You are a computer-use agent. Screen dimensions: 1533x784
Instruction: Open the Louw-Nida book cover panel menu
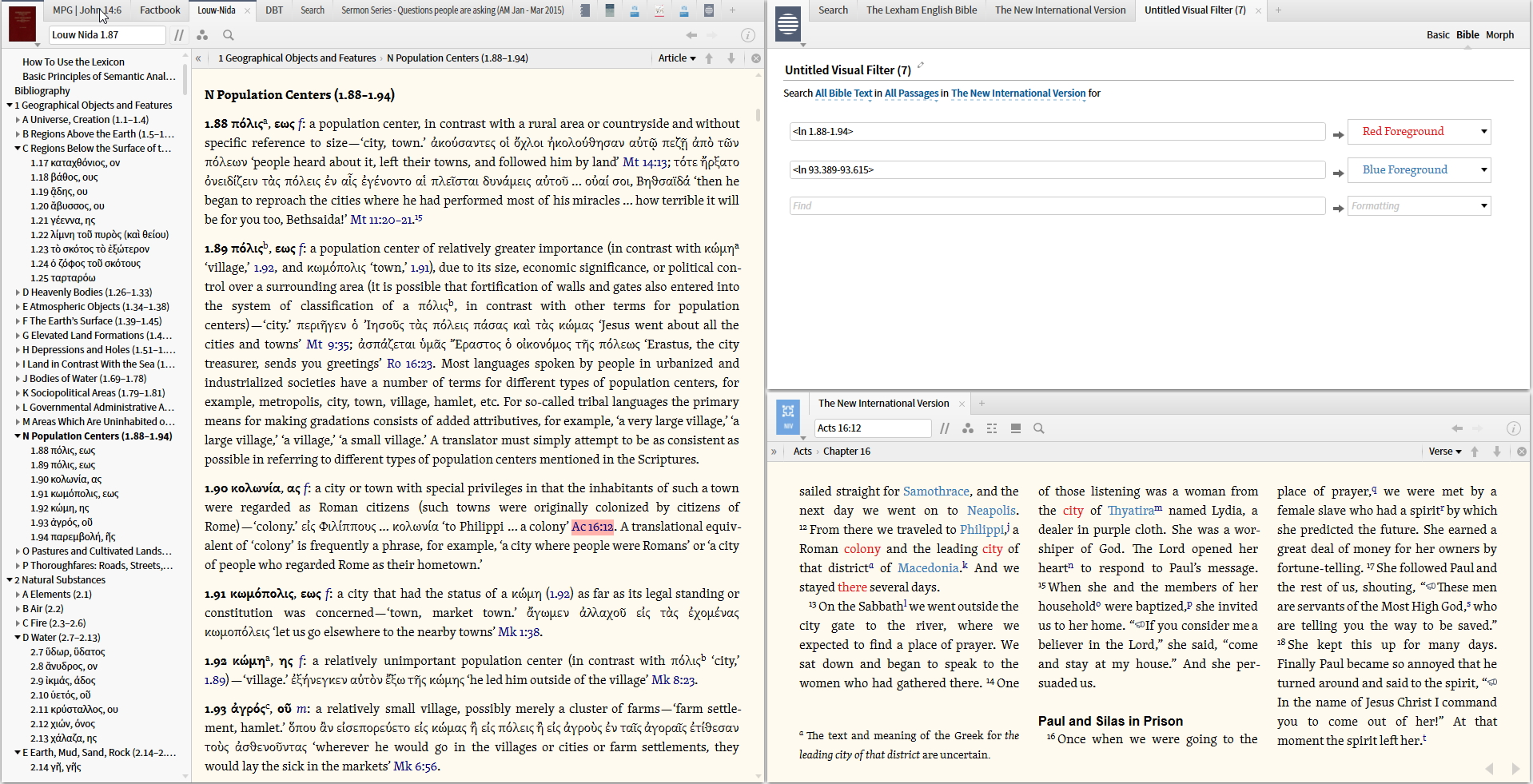tap(22, 25)
